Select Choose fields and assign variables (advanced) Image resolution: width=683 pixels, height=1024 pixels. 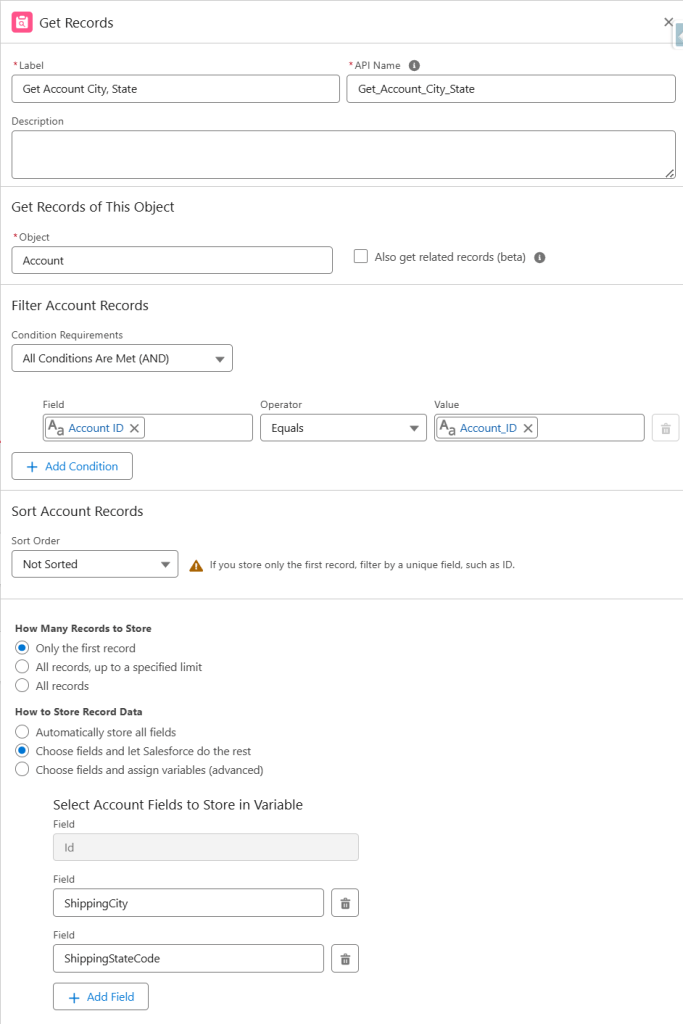pos(22,770)
